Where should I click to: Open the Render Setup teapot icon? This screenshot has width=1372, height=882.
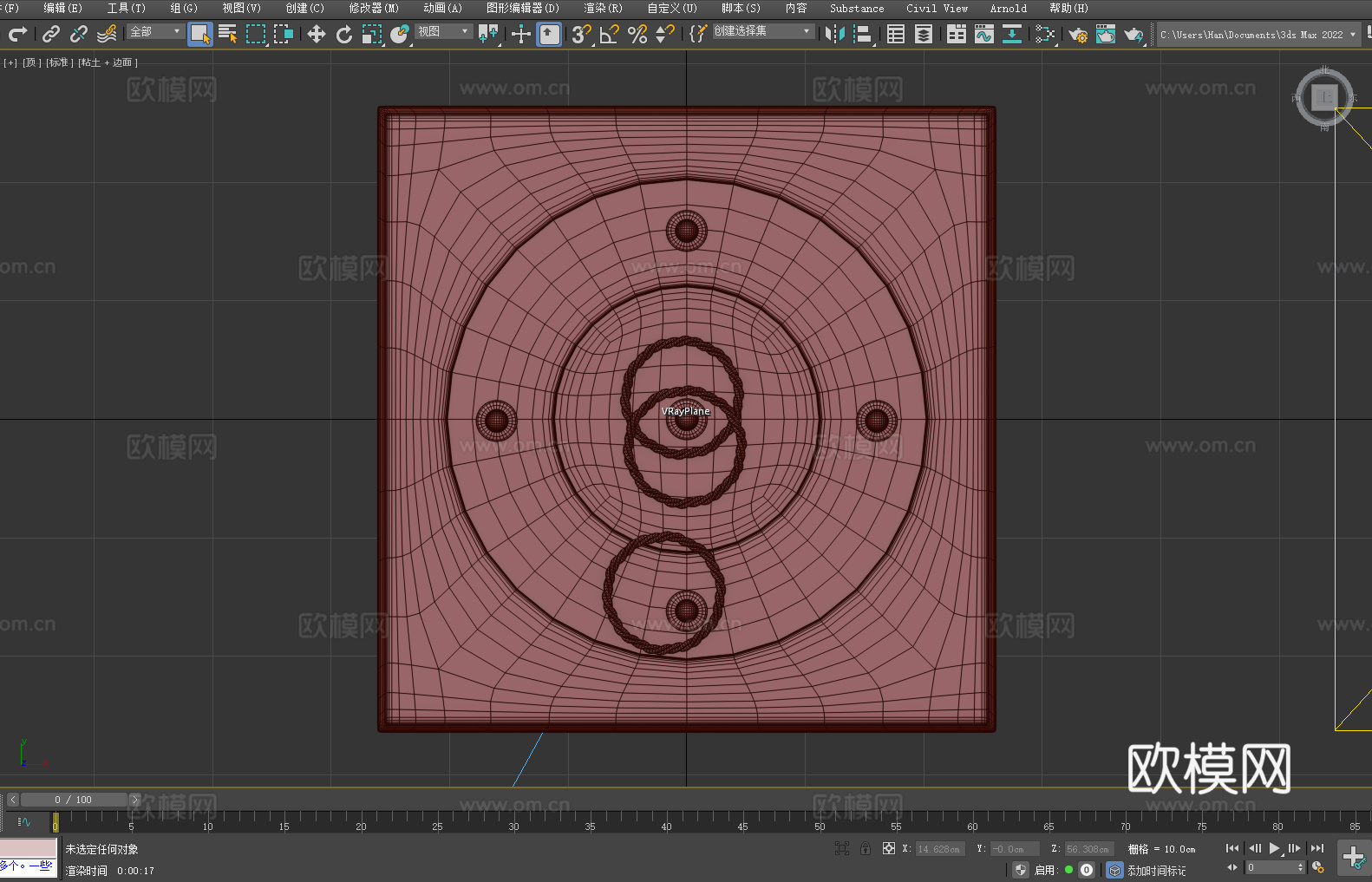pos(1077,34)
